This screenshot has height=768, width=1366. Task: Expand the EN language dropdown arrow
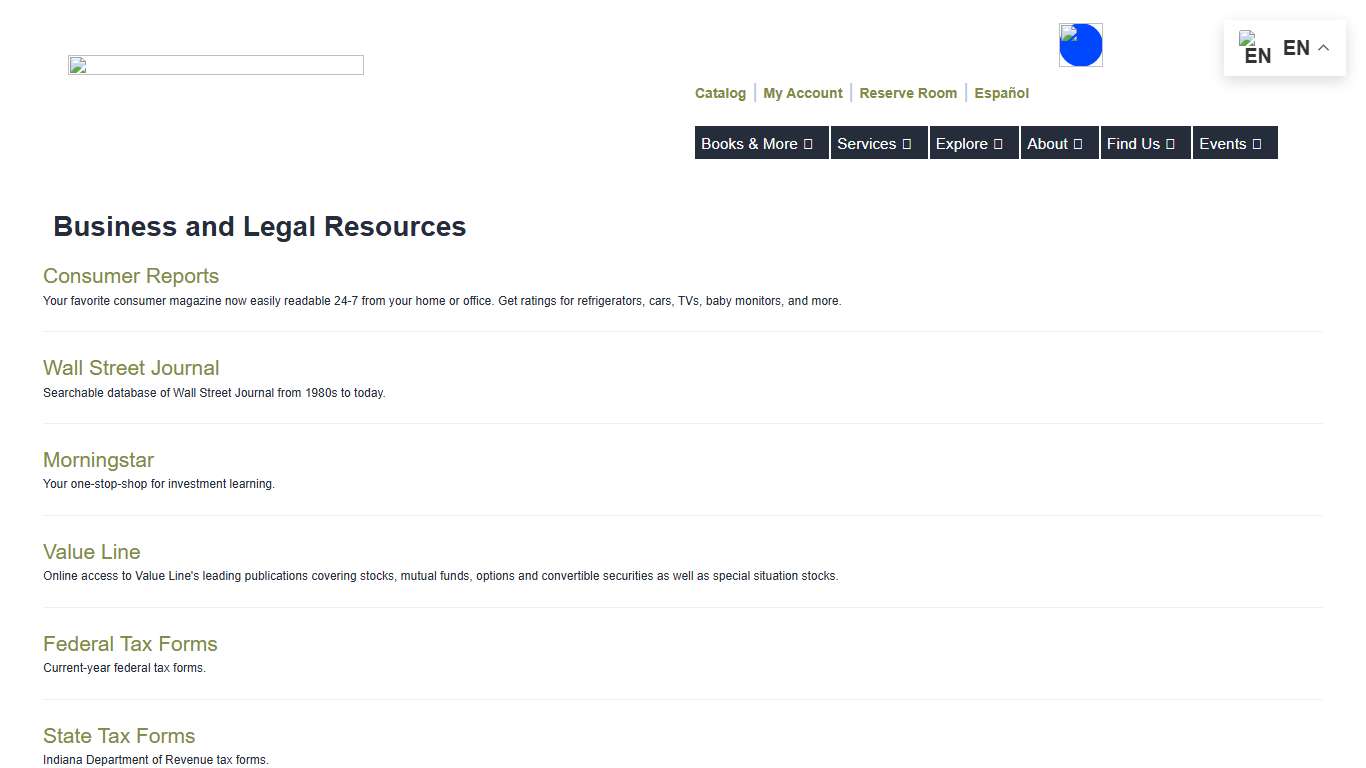[x=1323, y=48]
